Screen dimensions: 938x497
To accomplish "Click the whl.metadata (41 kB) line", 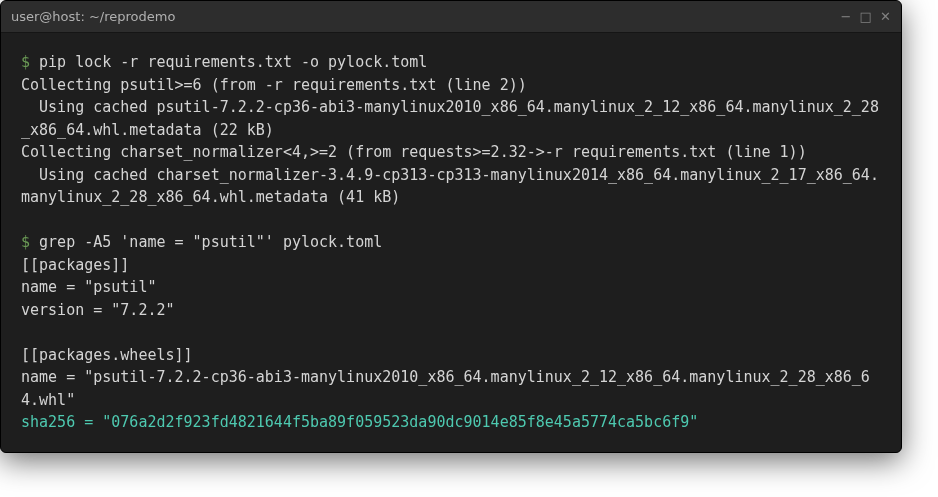I will [210, 197].
